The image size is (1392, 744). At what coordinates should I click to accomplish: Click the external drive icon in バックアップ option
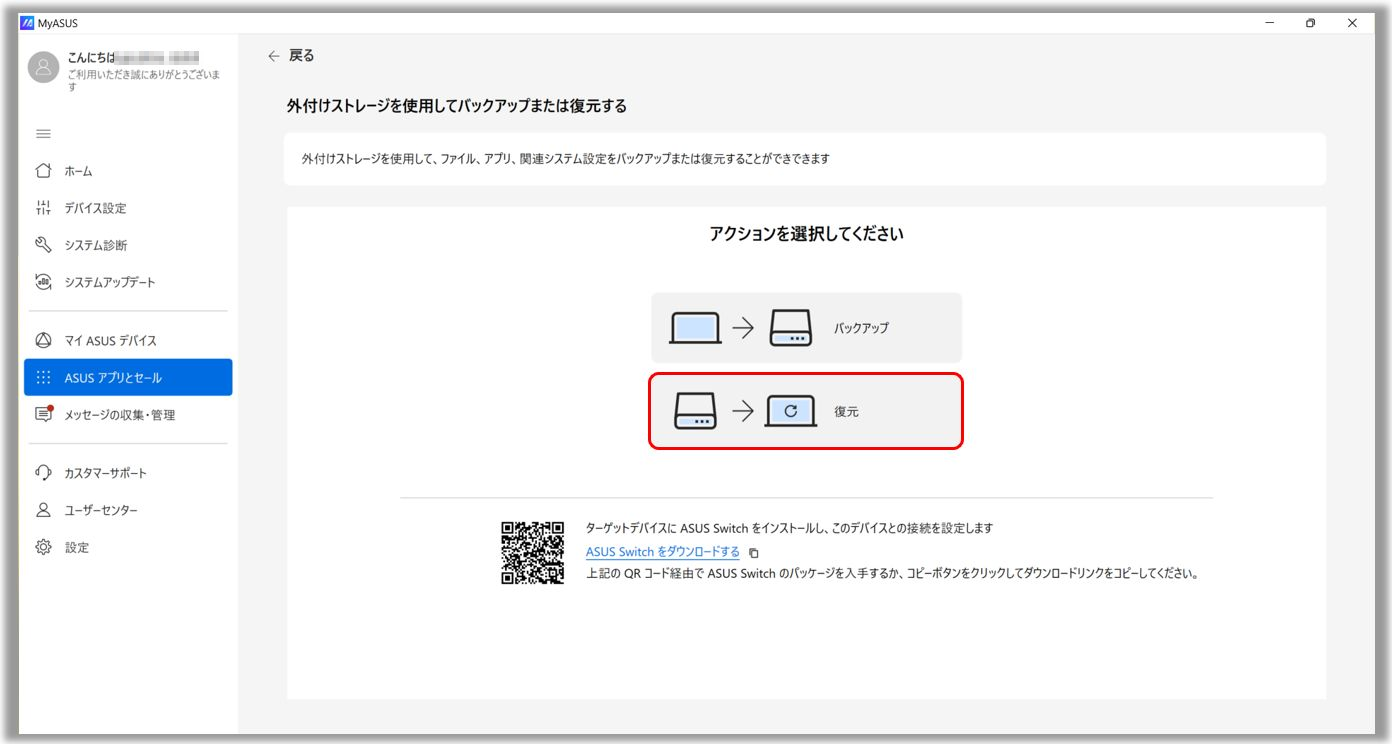coord(791,328)
